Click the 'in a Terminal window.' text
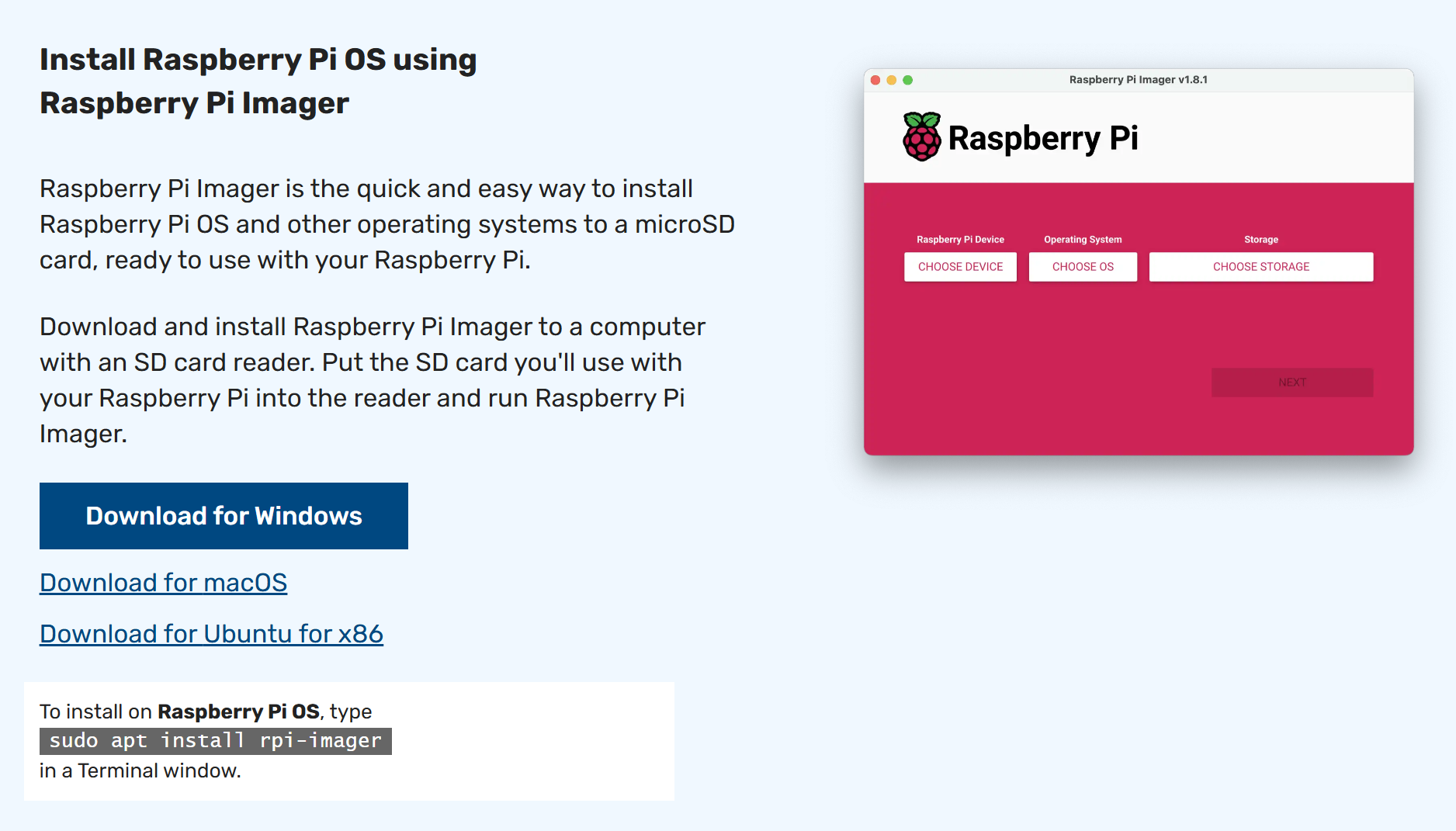 point(140,770)
